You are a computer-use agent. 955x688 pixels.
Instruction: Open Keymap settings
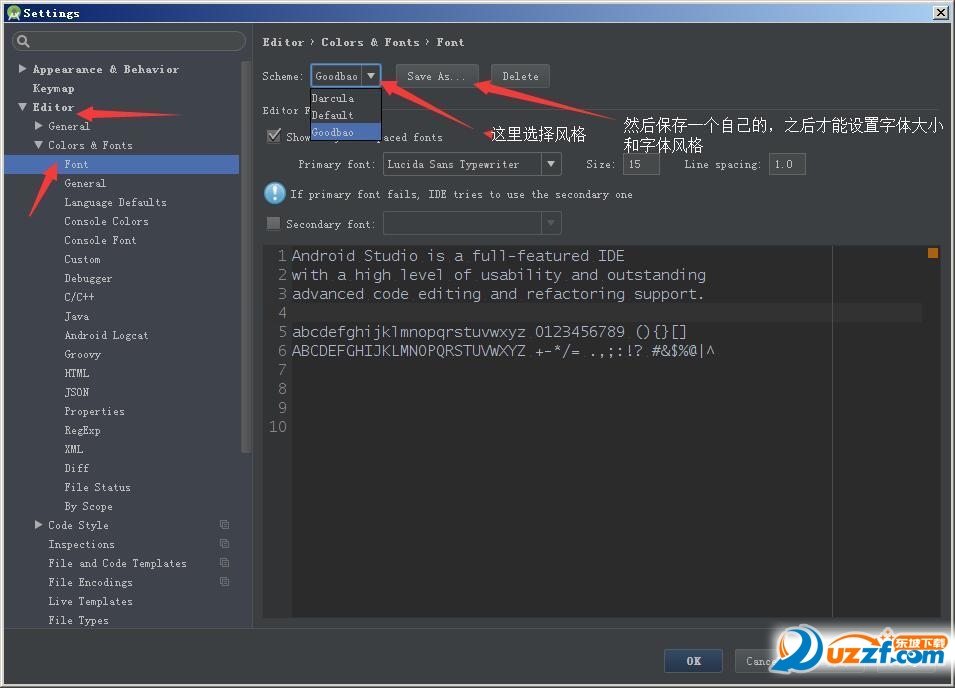pyautogui.click(x=54, y=88)
